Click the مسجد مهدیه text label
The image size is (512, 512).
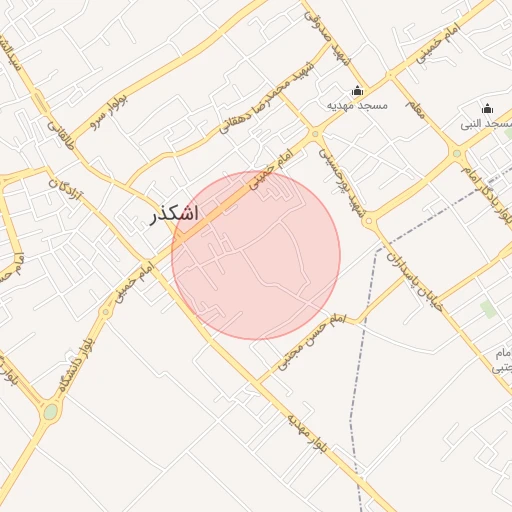tap(357, 106)
